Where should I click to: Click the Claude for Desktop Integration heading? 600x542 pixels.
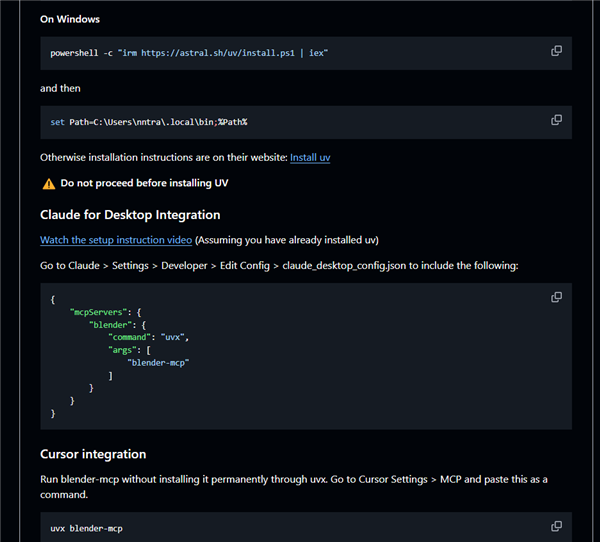(130, 215)
